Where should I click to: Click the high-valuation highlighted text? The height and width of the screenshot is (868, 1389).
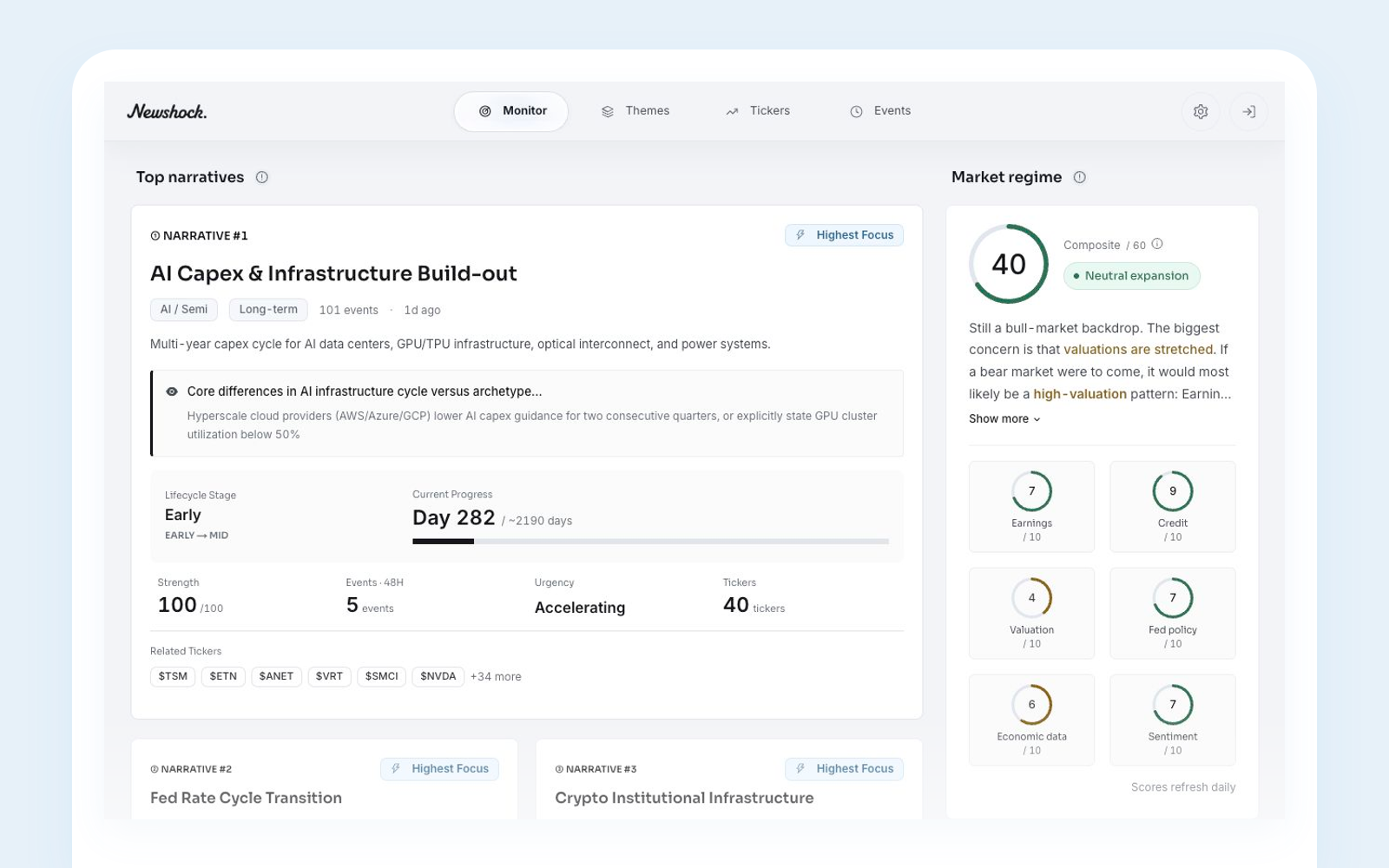tap(1080, 394)
